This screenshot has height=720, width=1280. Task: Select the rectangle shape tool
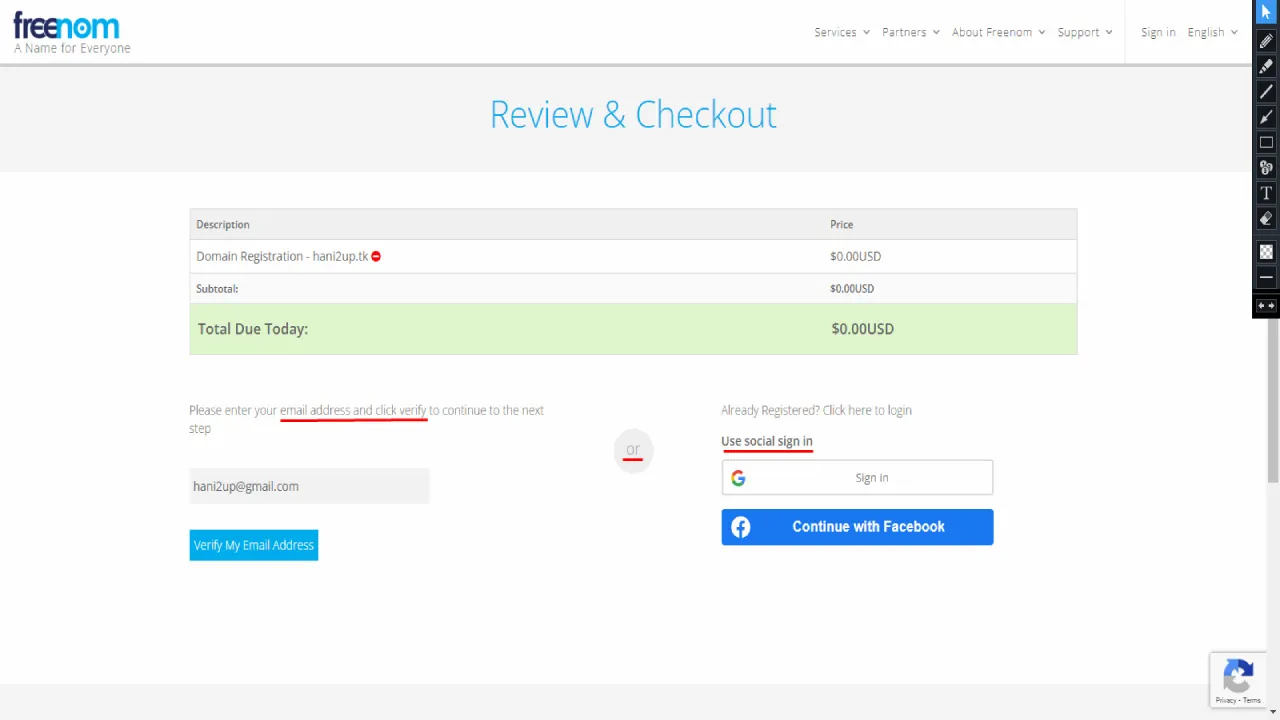(1266, 142)
